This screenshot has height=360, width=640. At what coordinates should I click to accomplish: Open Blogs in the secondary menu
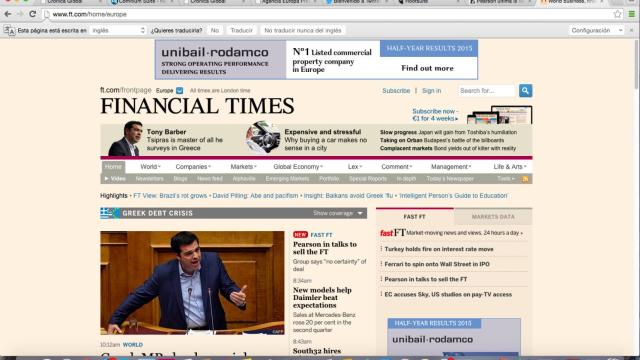pos(180,179)
